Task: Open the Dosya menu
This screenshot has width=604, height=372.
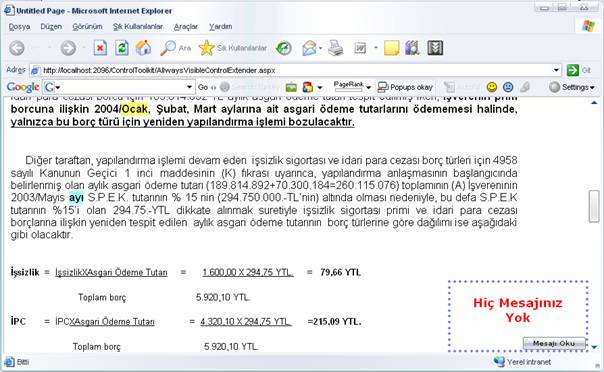Action: coord(19,27)
